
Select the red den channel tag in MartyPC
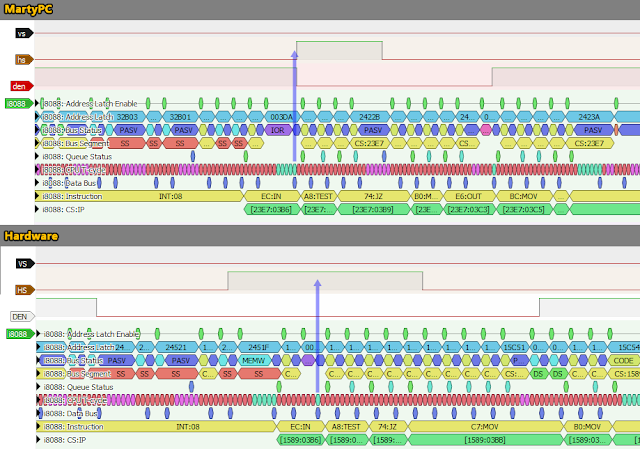(22, 86)
